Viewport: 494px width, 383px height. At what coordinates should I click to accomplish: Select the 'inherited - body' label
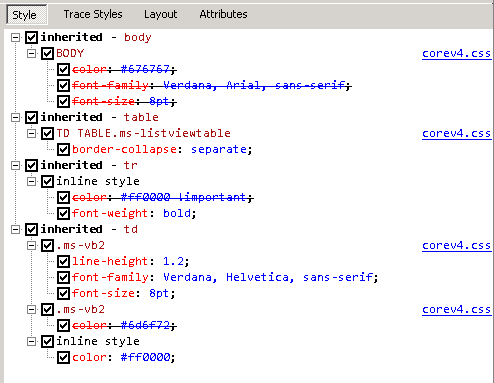(x=96, y=37)
